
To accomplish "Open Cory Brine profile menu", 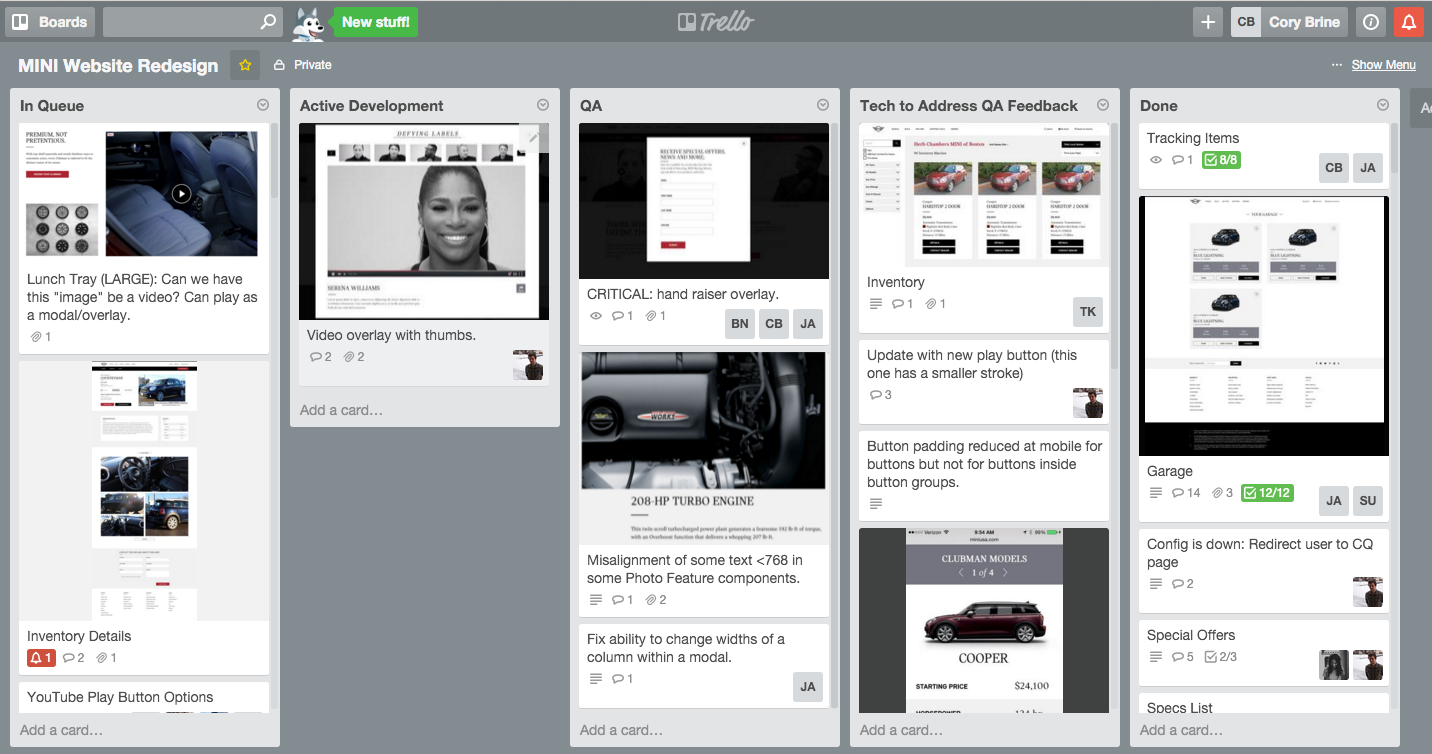I will point(1289,21).
